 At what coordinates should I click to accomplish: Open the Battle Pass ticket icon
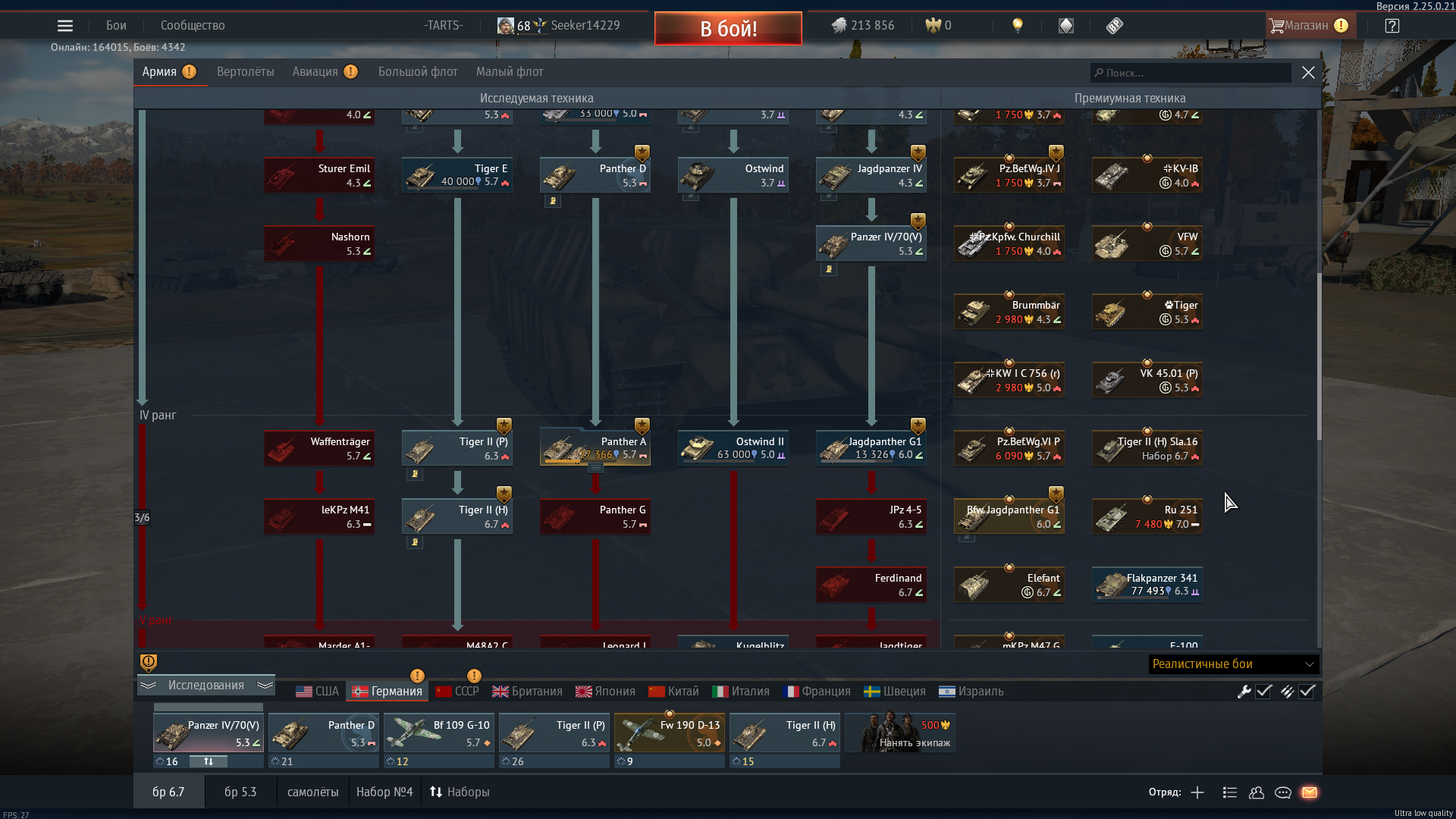[x=1114, y=26]
